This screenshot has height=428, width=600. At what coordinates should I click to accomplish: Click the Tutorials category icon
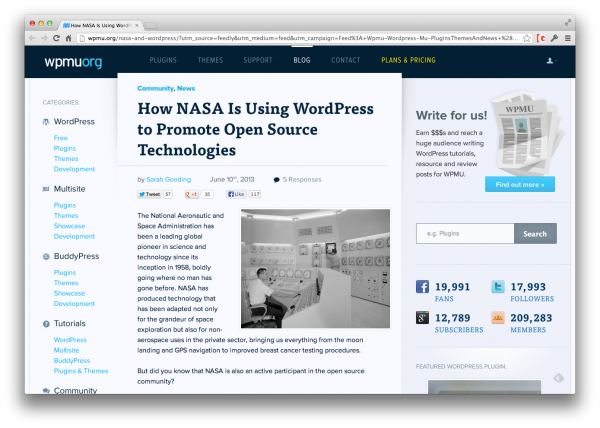[x=46, y=324]
